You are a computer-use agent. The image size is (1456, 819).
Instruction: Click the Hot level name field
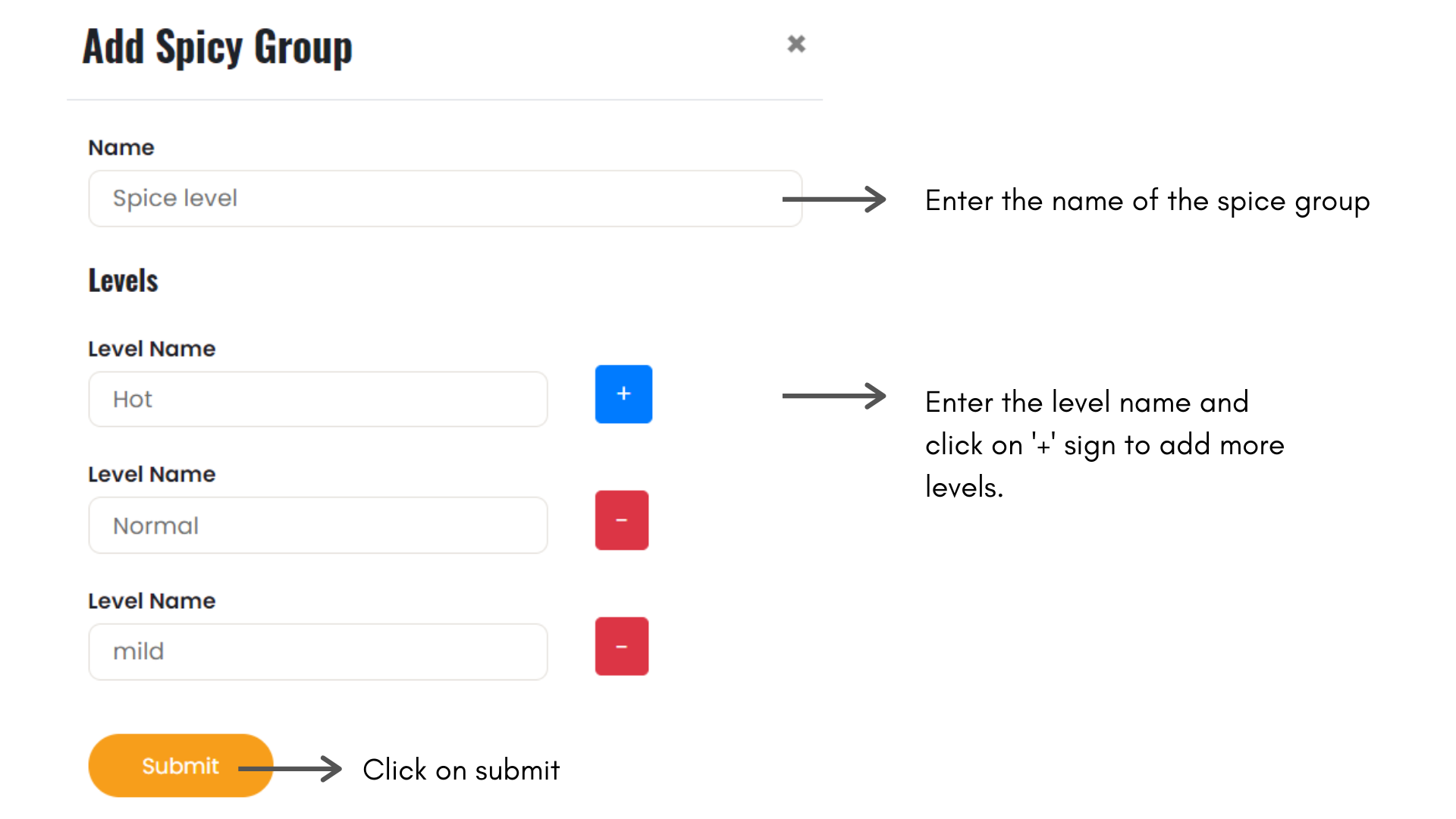point(318,400)
